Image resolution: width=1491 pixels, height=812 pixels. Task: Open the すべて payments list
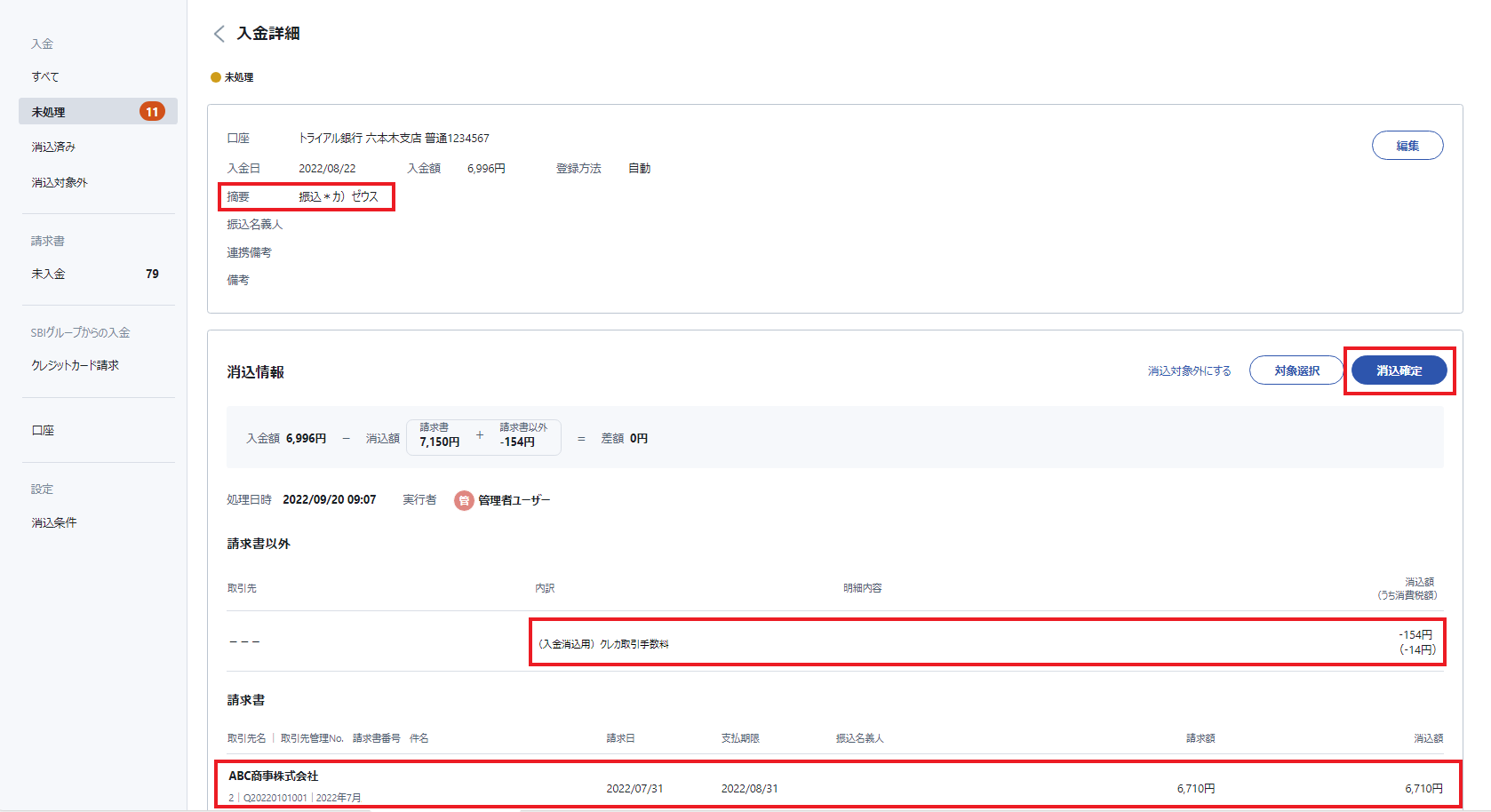[x=45, y=76]
